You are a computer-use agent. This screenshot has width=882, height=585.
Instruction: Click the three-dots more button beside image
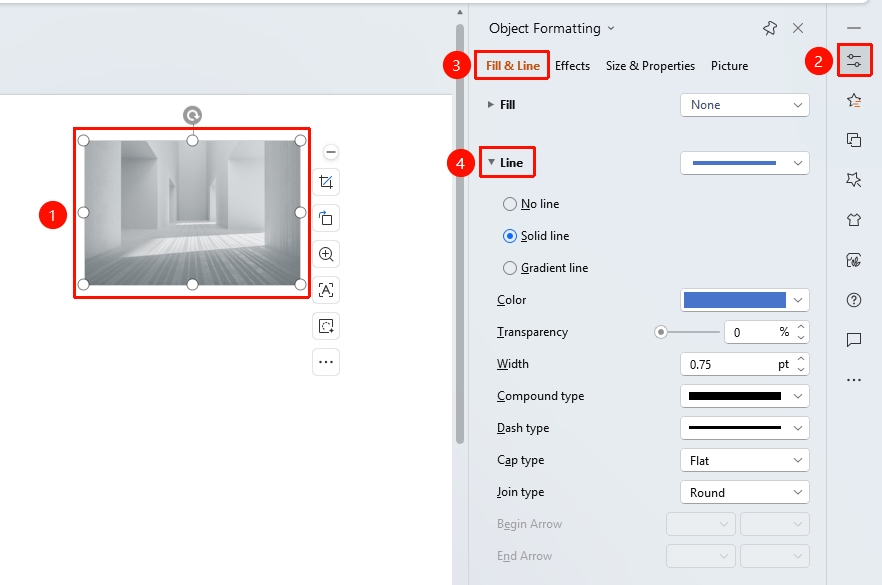click(326, 362)
